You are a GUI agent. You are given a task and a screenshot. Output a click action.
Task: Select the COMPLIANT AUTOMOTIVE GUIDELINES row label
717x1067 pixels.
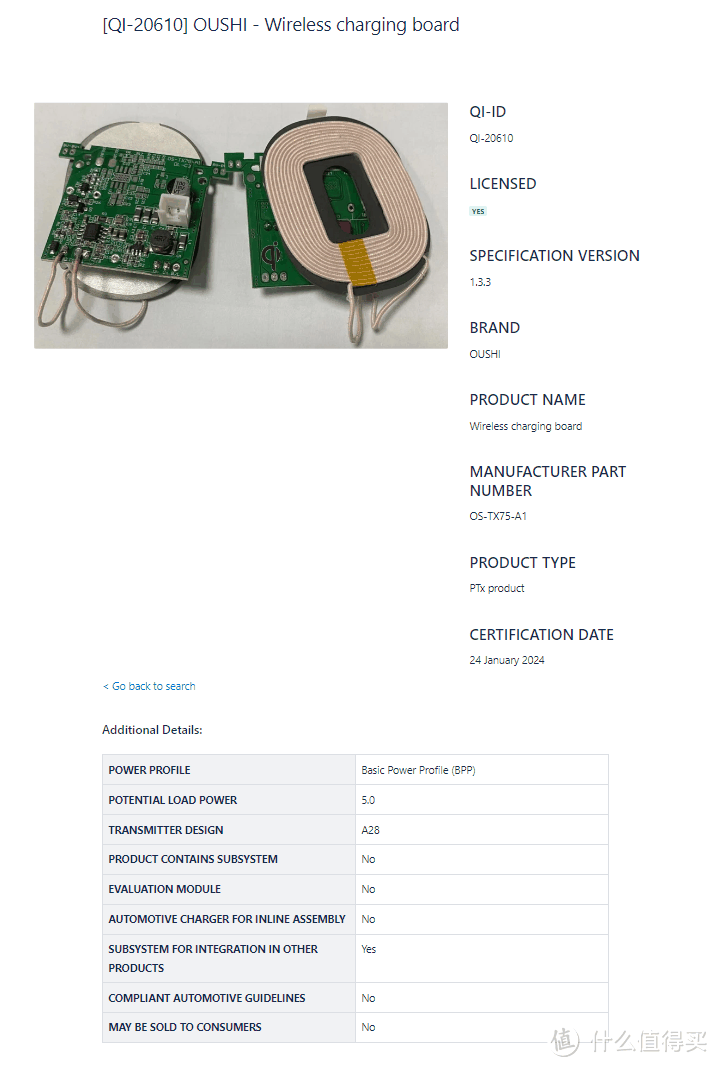point(207,998)
